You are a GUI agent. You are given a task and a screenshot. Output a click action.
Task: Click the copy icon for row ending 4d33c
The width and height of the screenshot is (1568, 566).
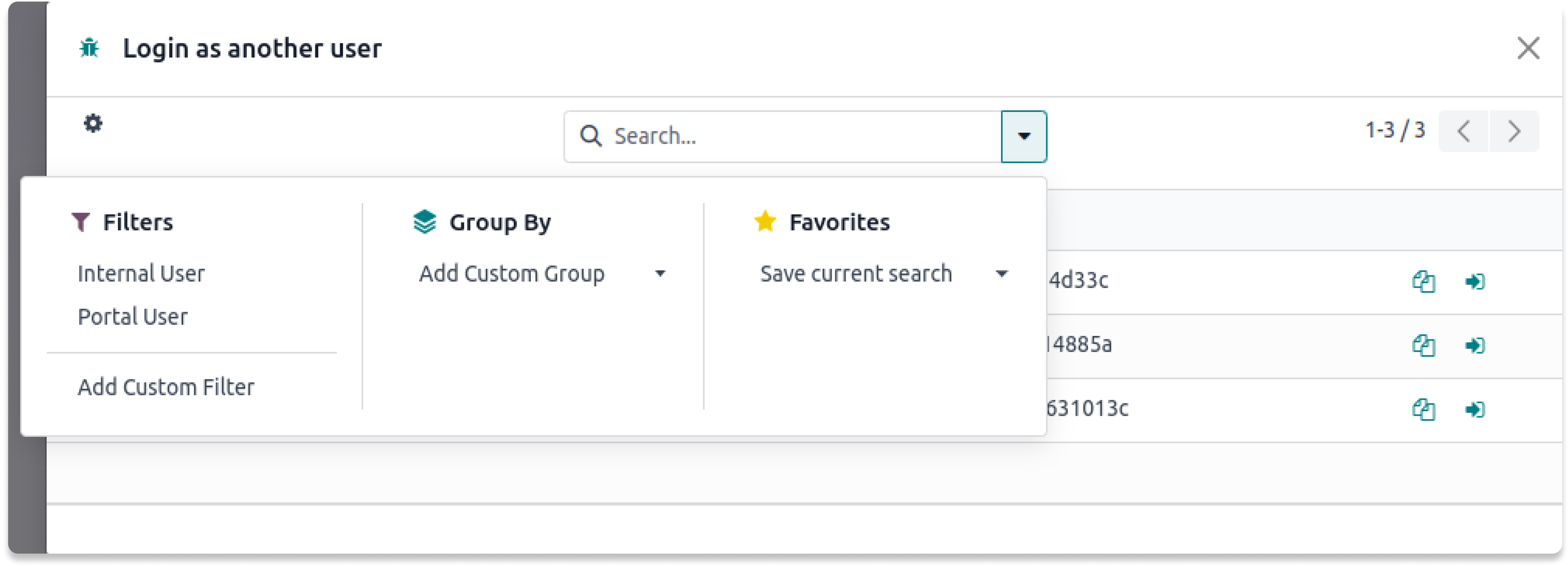(1423, 282)
